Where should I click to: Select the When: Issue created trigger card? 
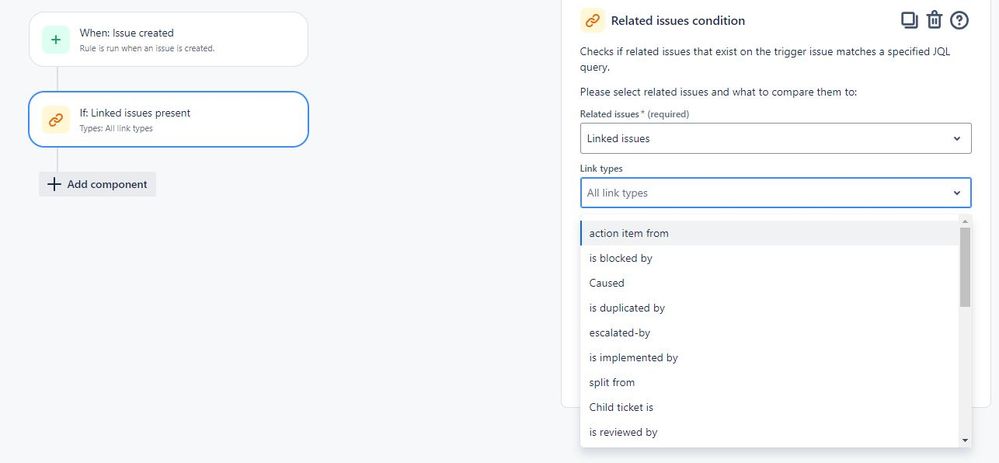pos(169,39)
